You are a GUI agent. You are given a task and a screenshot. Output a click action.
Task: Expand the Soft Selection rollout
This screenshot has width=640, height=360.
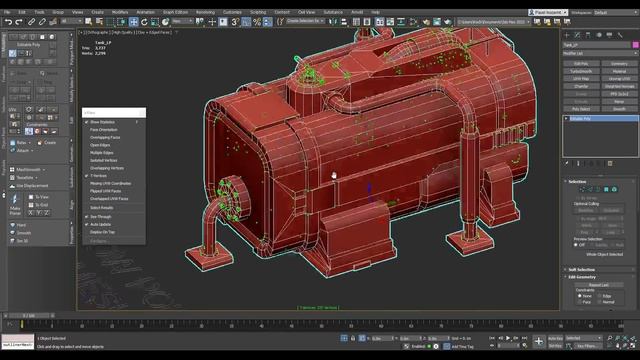[581, 270]
